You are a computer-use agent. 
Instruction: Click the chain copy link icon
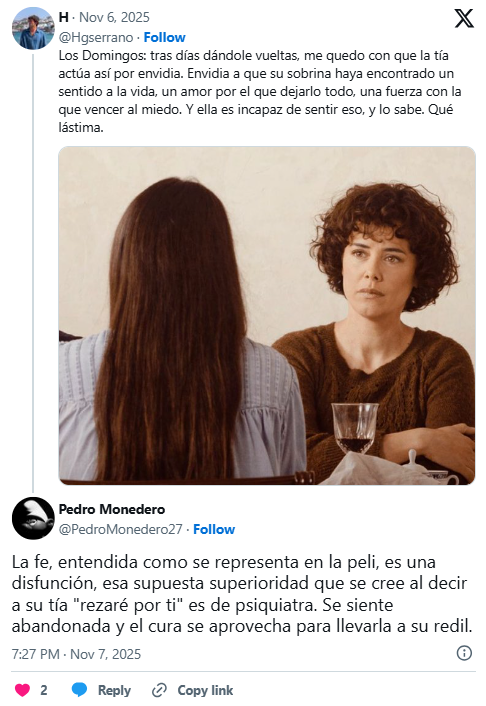[159, 690]
